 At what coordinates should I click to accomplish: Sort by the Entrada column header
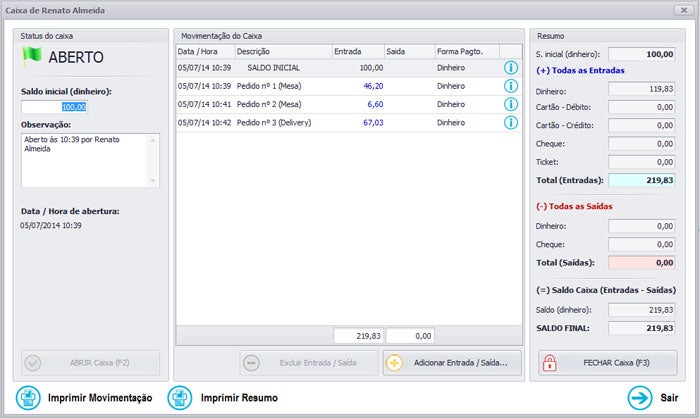(358, 51)
